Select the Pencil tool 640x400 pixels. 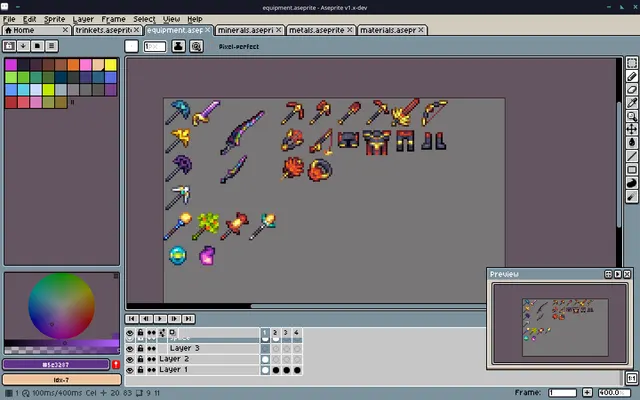click(631, 76)
